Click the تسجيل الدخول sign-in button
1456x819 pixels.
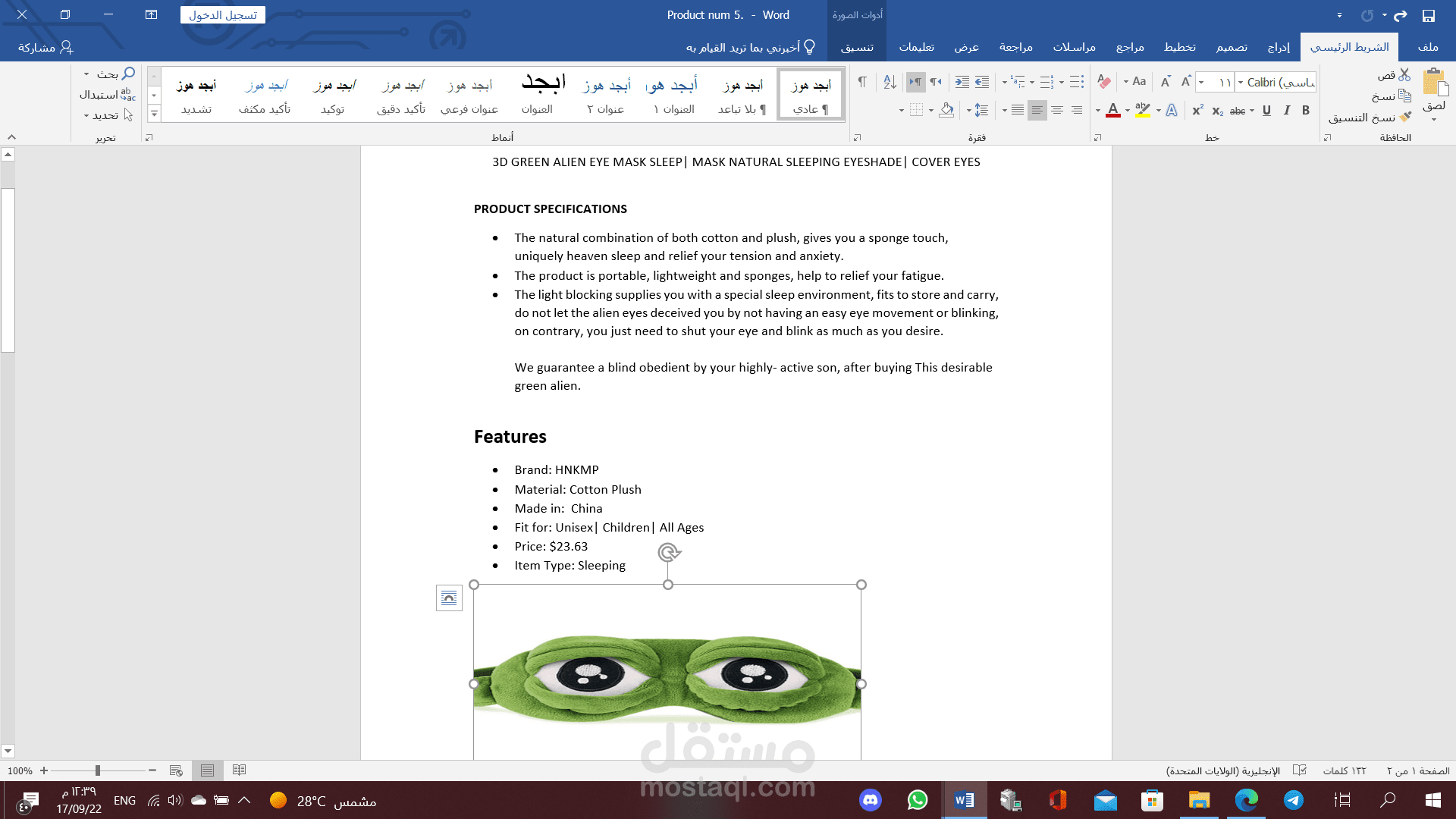[x=223, y=15]
